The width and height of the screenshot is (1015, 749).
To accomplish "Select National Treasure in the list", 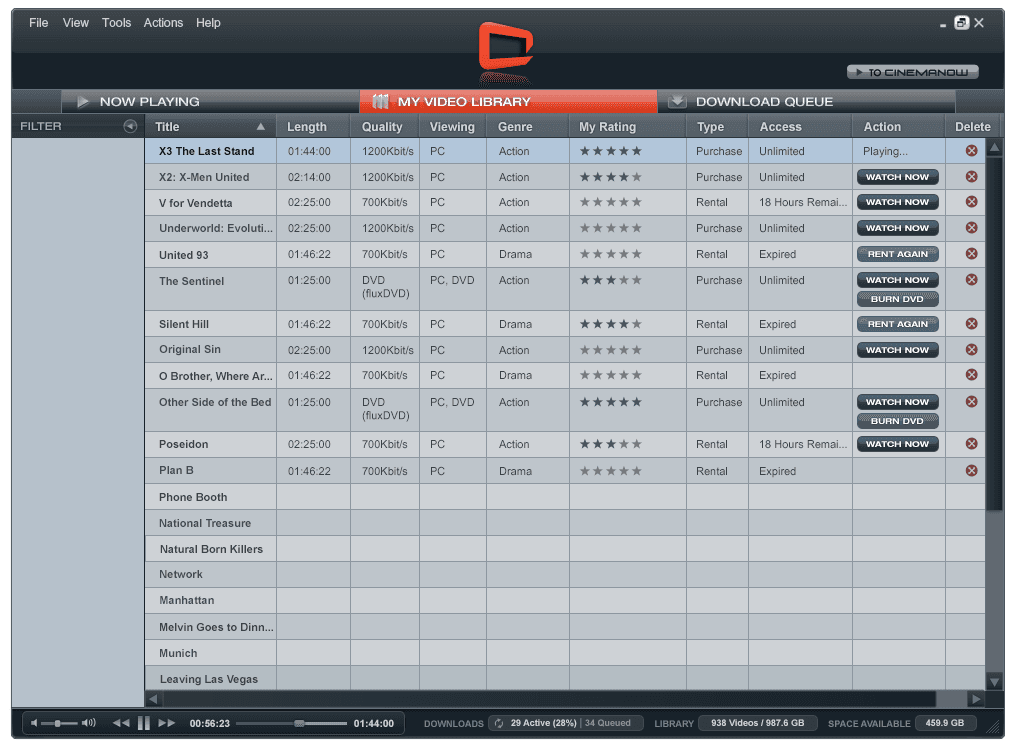I will pos(205,523).
